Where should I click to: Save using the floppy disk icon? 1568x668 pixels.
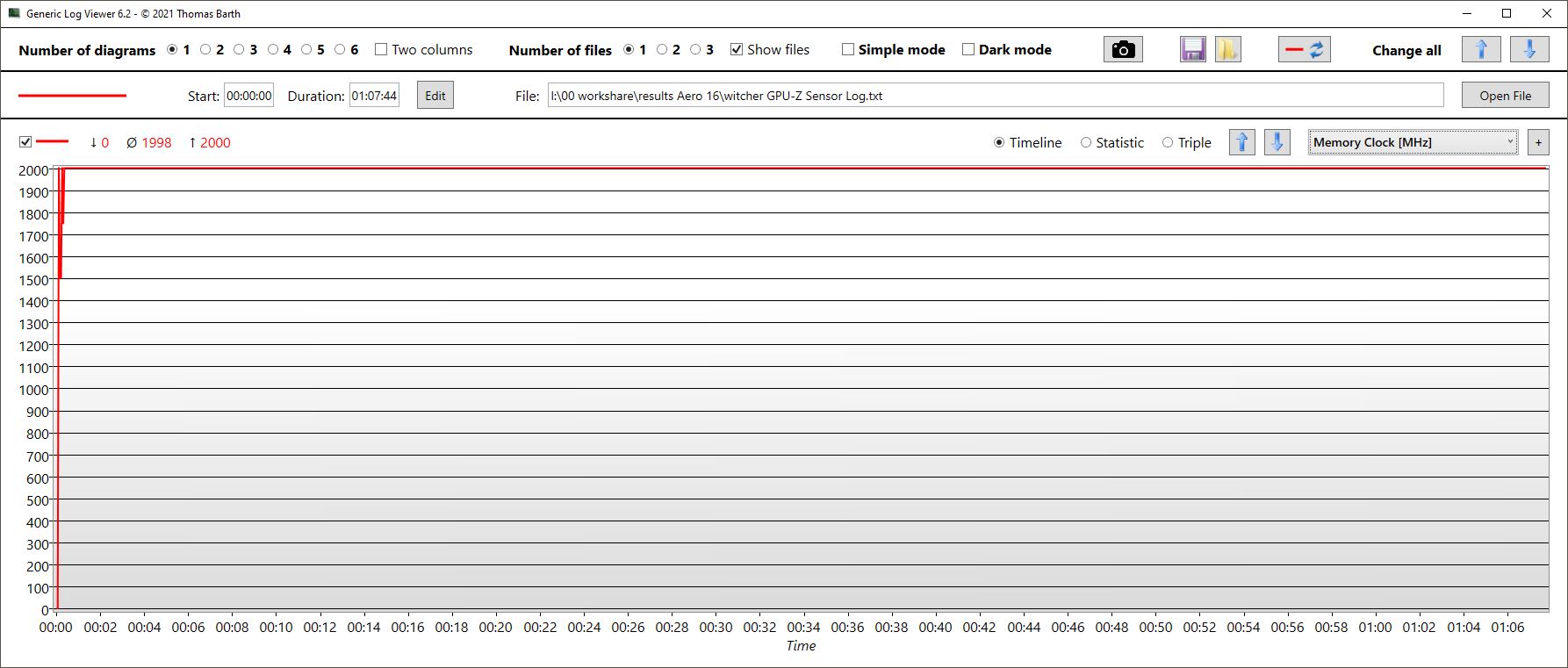1192,50
